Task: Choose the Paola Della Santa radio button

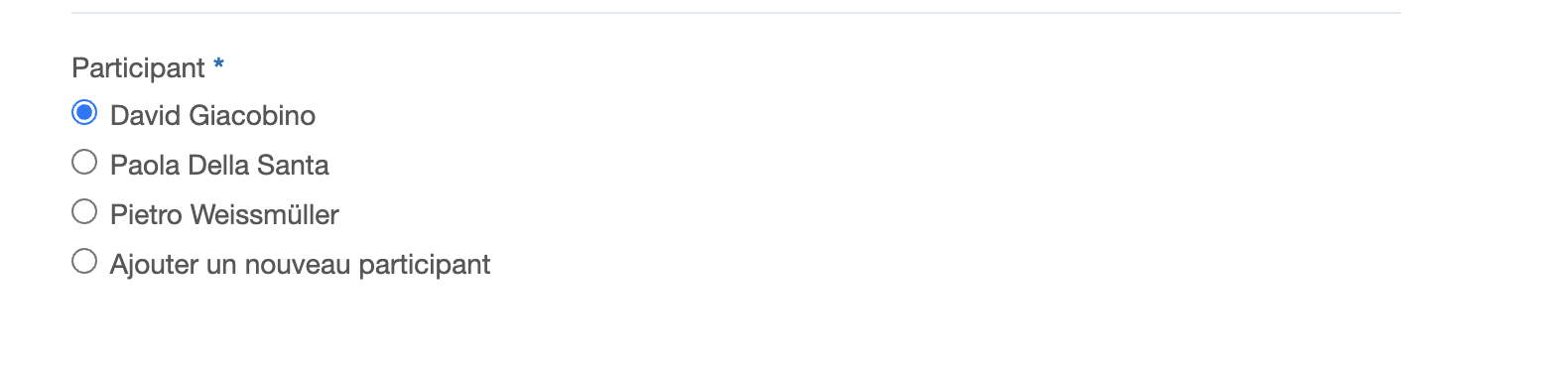Action: pyautogui.click(x=84, y=162)
